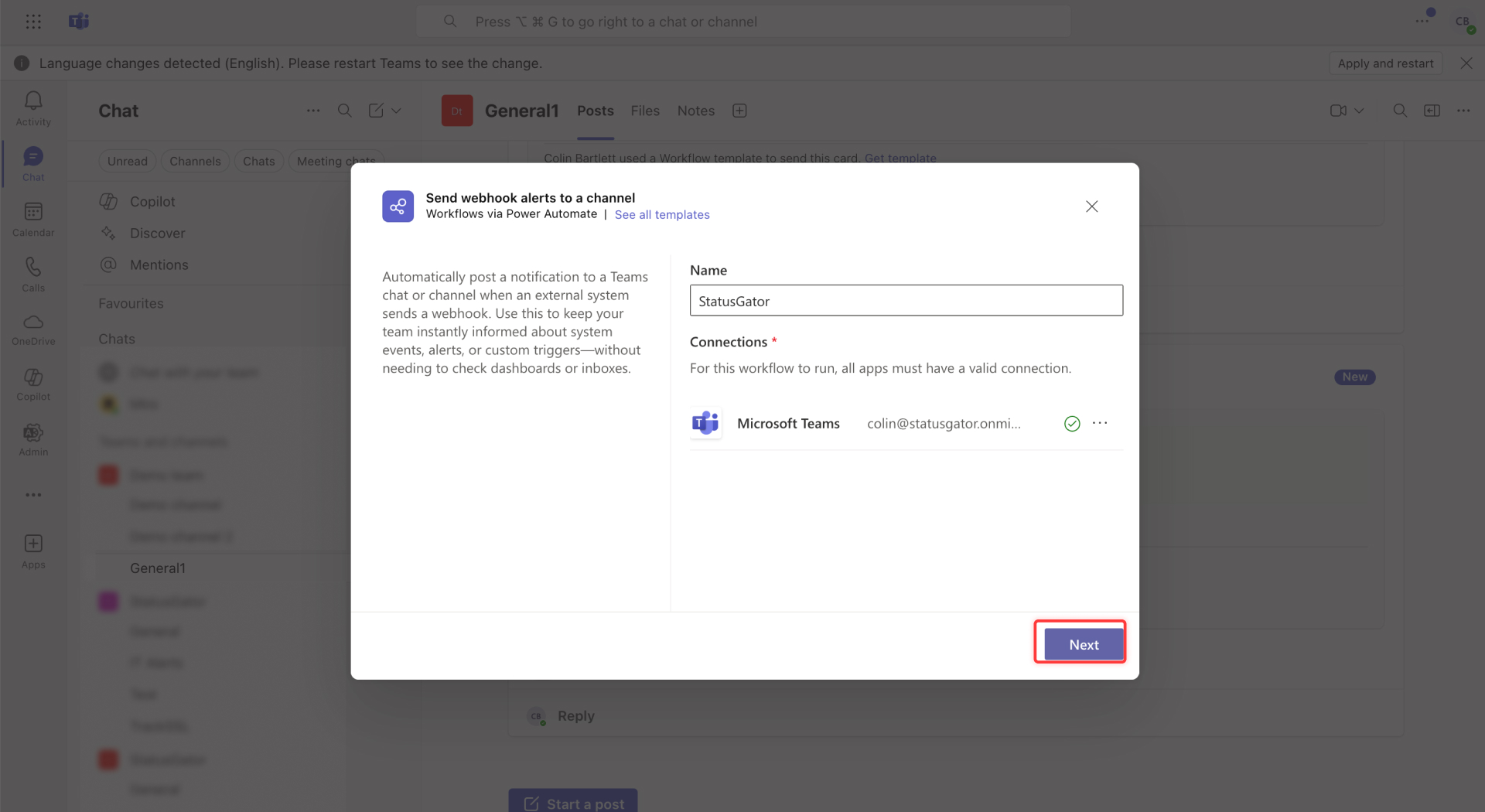This screenshot has width=1485, height=812.
Task: Start a video meeting camera icon
Action: pyautogui.click(x=1338, y=111)
